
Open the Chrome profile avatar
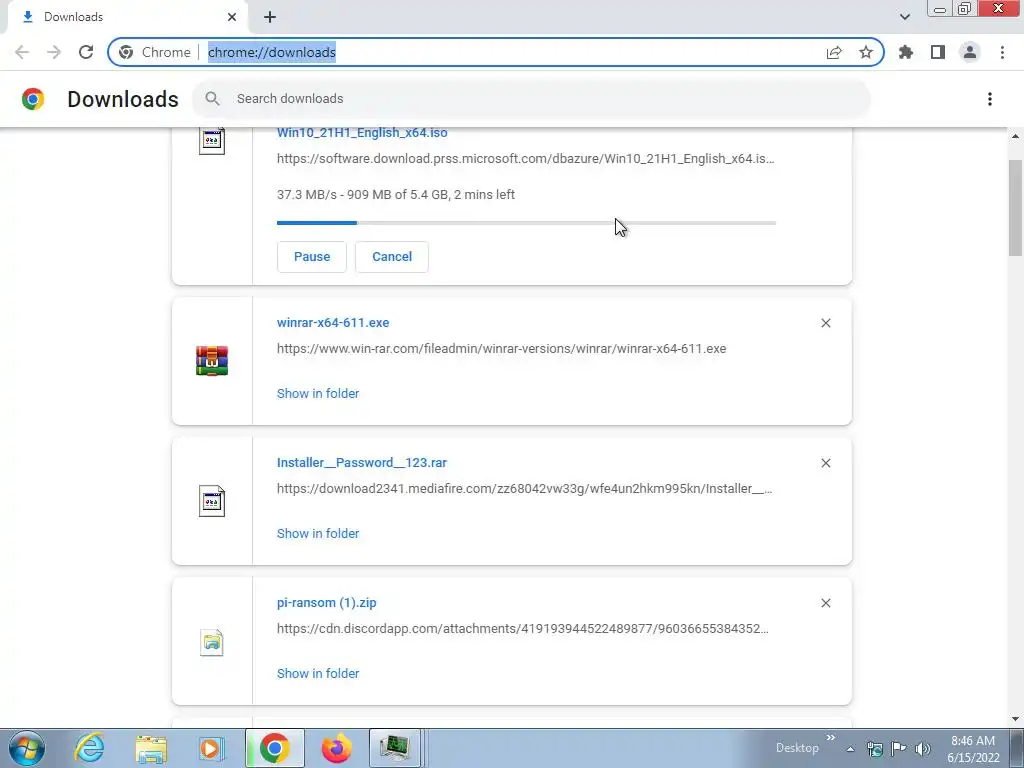click(x=970, y=52)
